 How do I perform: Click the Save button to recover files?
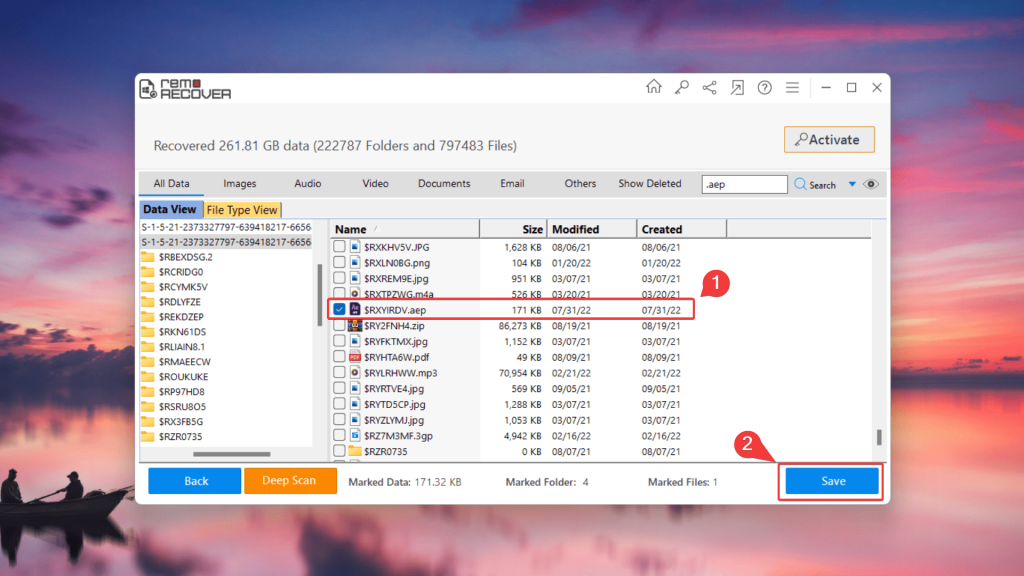pos(830,480)
